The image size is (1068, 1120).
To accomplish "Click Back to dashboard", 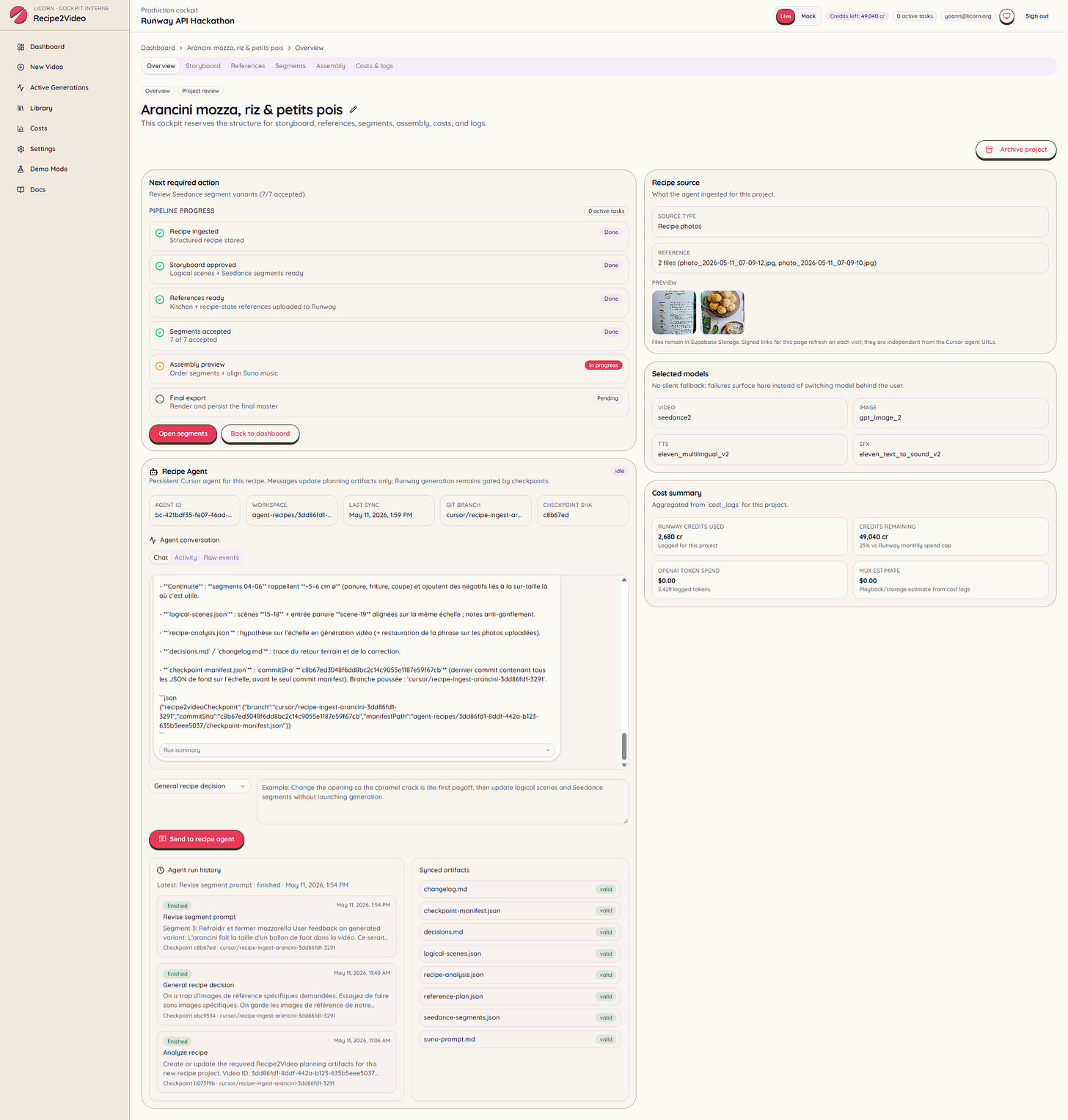I will [260, 433].
